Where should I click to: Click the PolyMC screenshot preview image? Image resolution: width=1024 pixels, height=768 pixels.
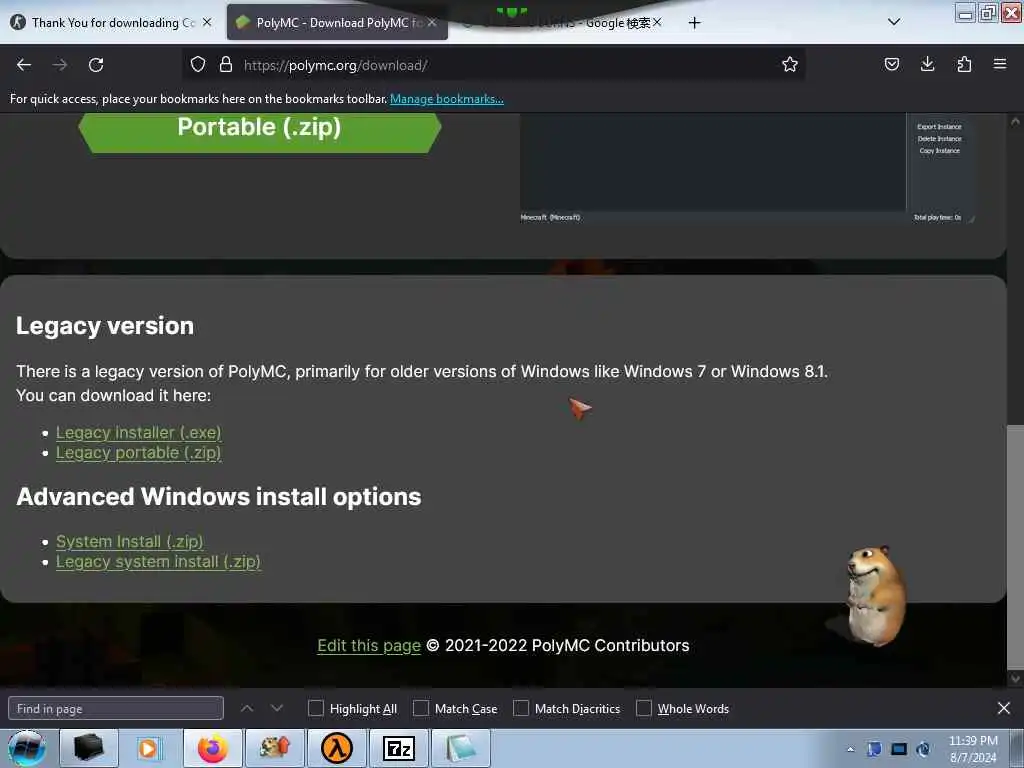pos(747,168)
